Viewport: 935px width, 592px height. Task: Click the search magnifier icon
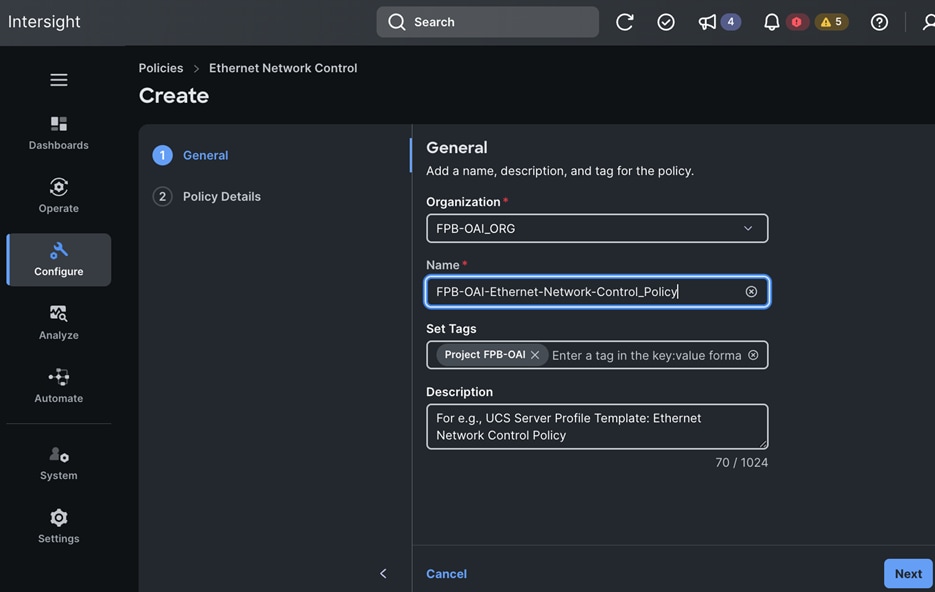(397, 22)
